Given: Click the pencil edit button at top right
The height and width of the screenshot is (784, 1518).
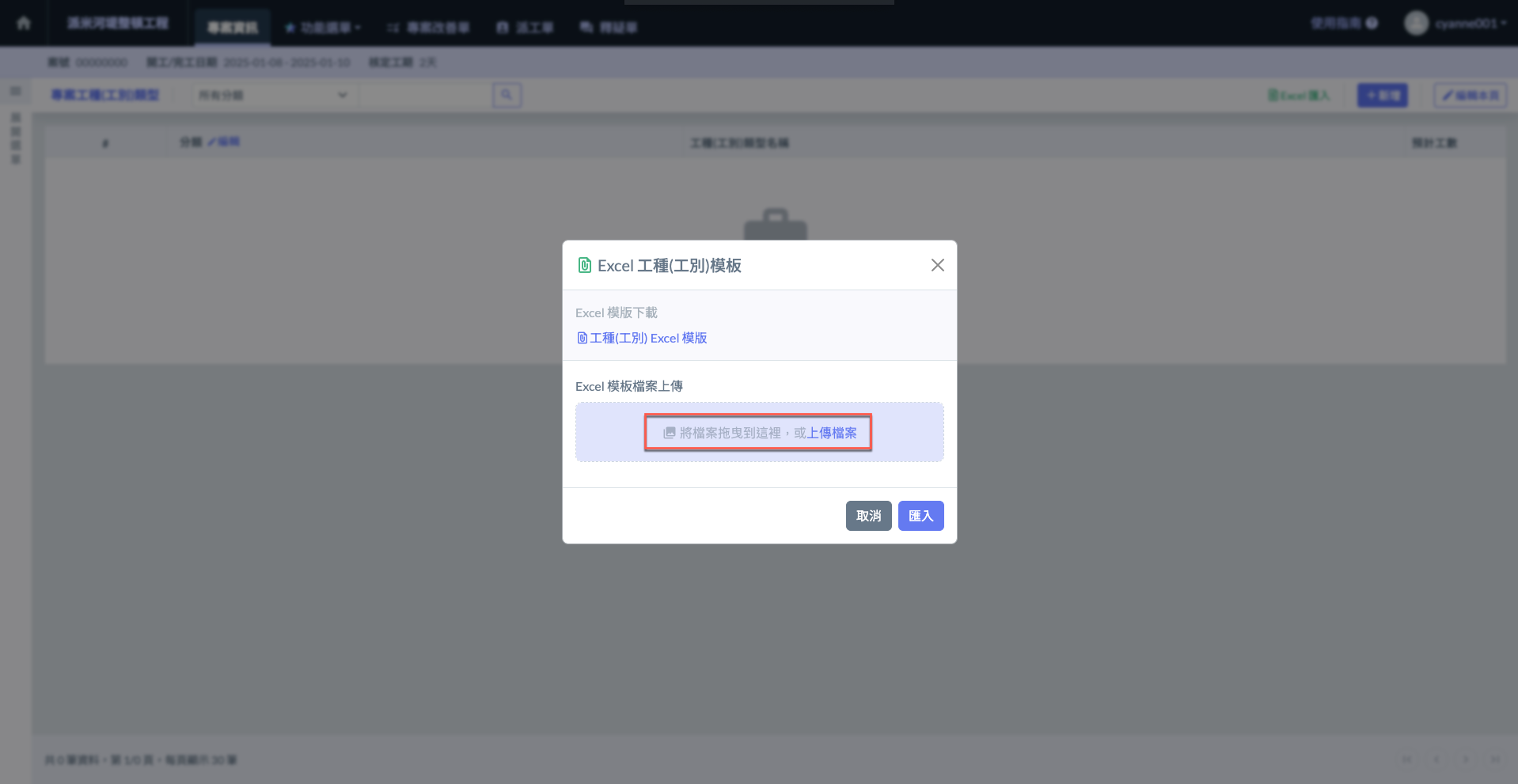Looking at the screenshot, I should pyautogui.click(x=1470, y=95).
